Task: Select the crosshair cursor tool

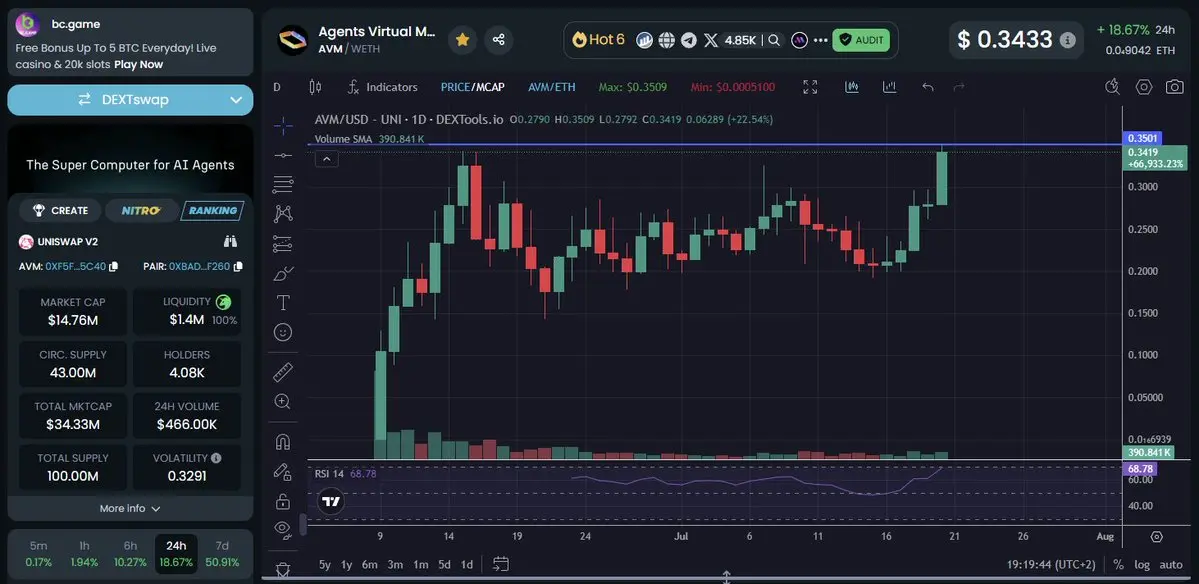Action: tap(283, 126)
